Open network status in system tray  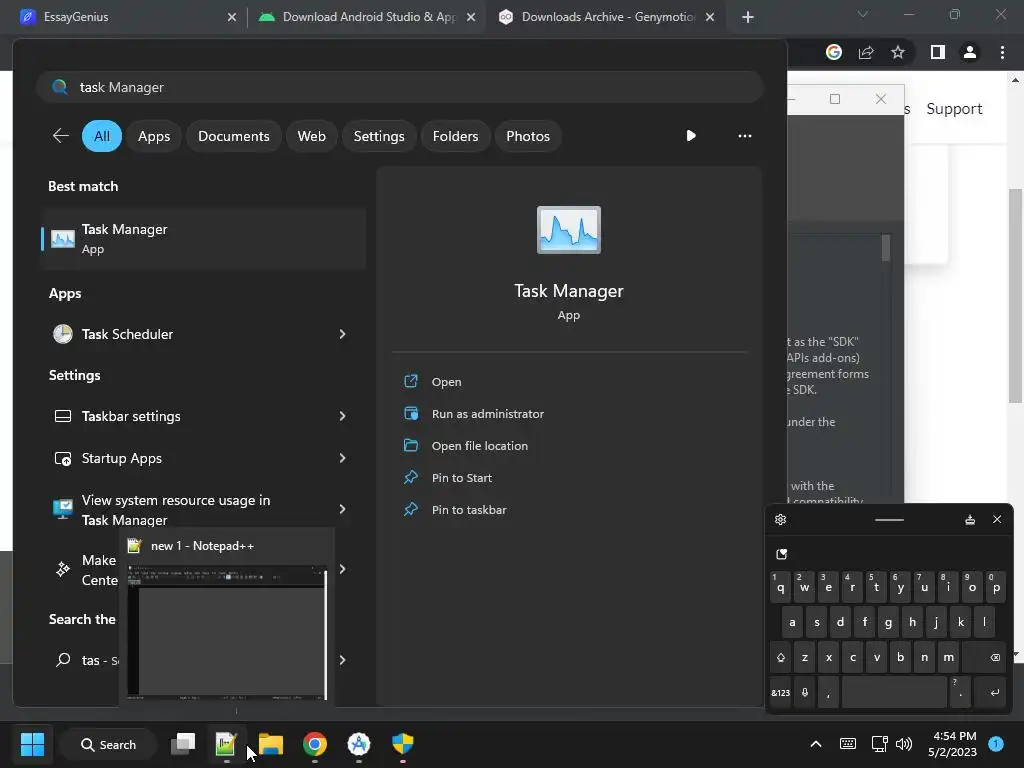click(x=879, y=744)
